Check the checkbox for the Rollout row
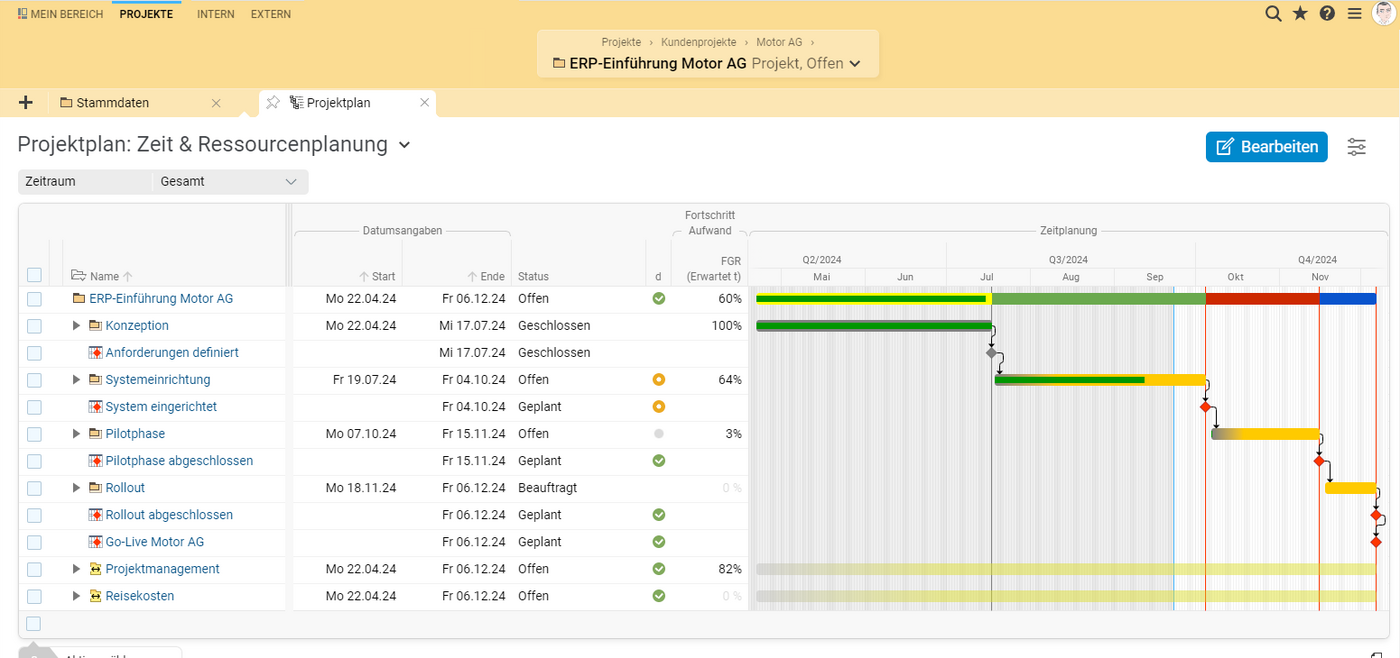 click(x=34, y=487)
